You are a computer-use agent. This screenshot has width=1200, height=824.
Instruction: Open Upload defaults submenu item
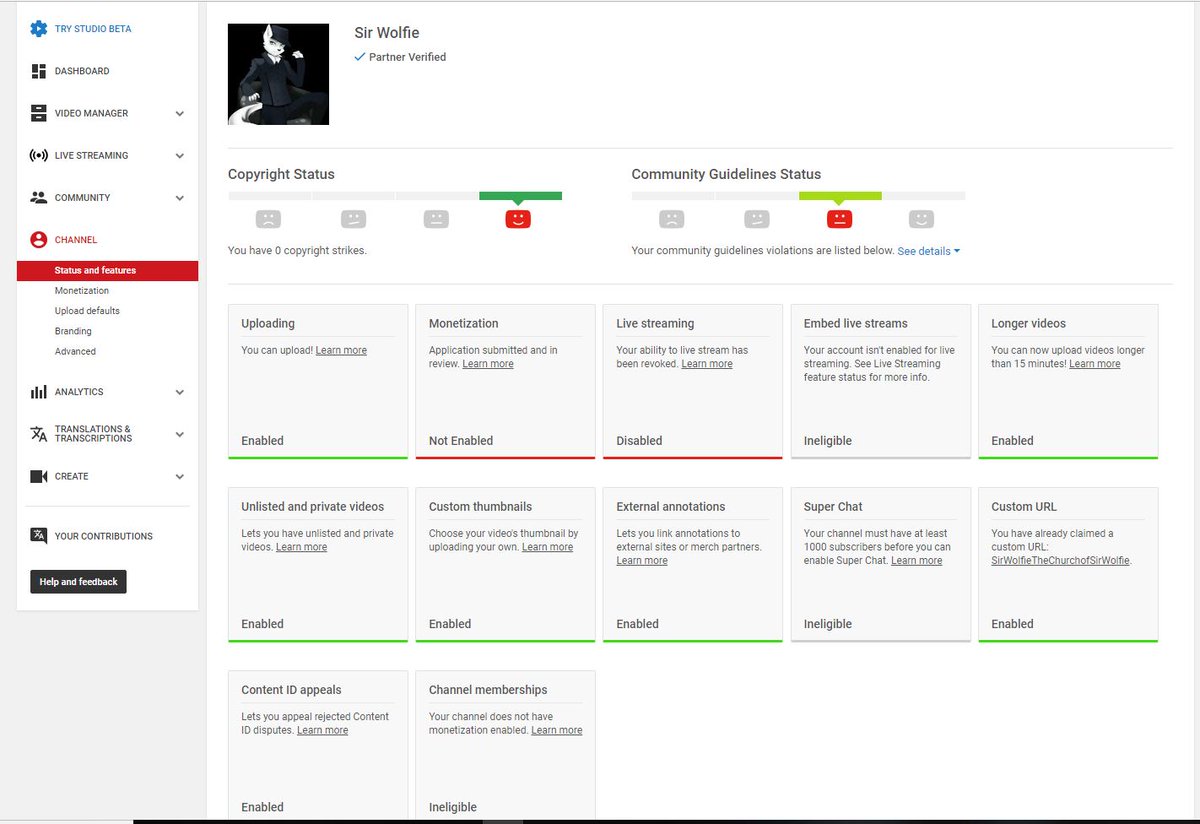point(87,311)
